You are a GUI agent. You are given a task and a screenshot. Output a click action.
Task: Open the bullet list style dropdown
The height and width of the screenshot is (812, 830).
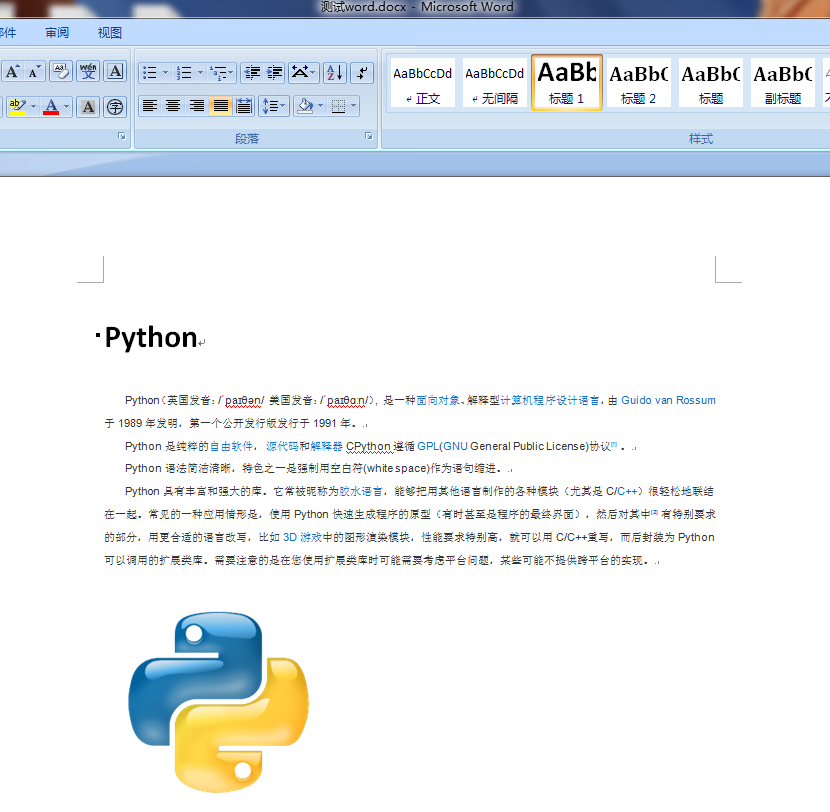(165, 73)
